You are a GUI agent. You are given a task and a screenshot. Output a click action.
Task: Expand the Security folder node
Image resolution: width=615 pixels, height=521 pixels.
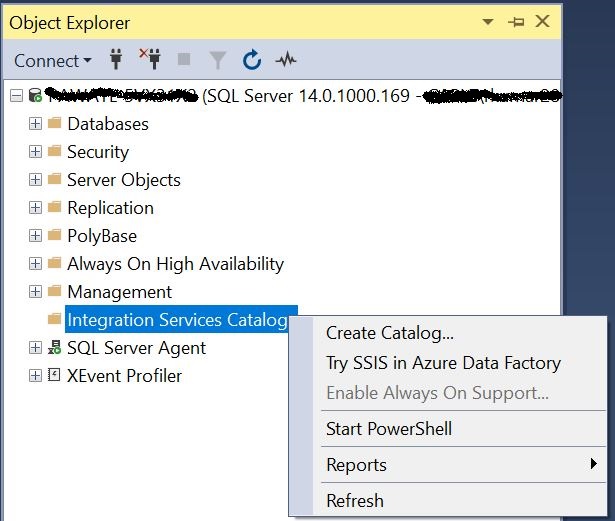point(35,152)
